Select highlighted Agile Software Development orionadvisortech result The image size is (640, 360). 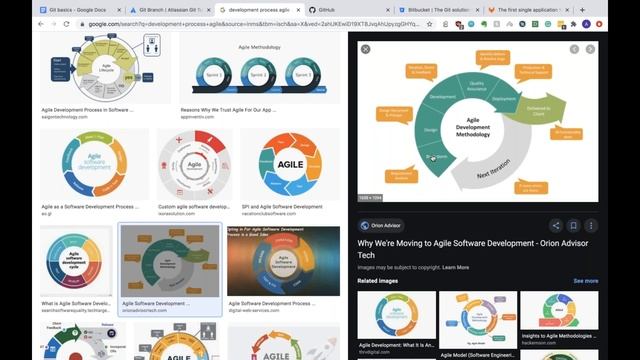click(170, 269)
